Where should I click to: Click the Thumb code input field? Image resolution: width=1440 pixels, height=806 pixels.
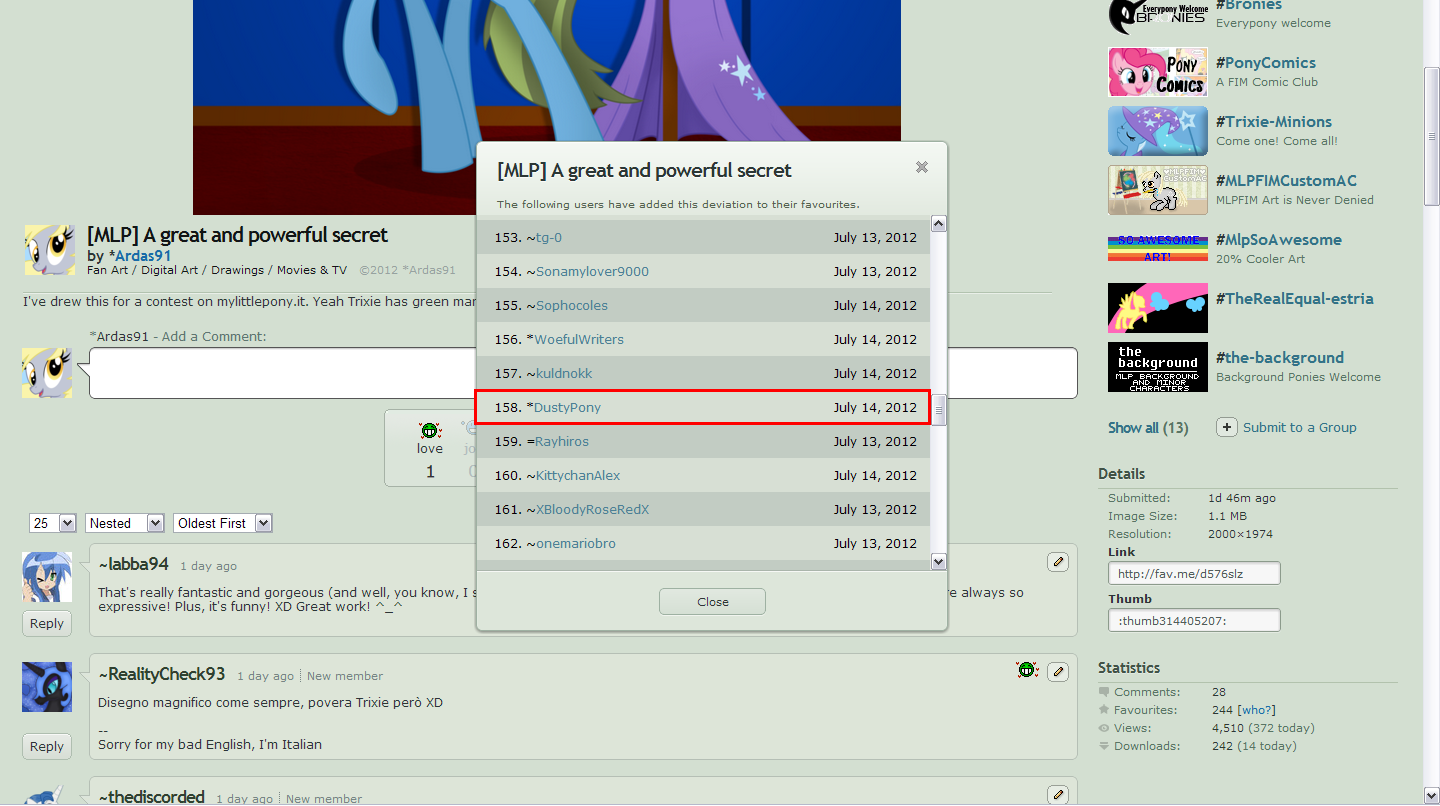[x=1194, y=620]
